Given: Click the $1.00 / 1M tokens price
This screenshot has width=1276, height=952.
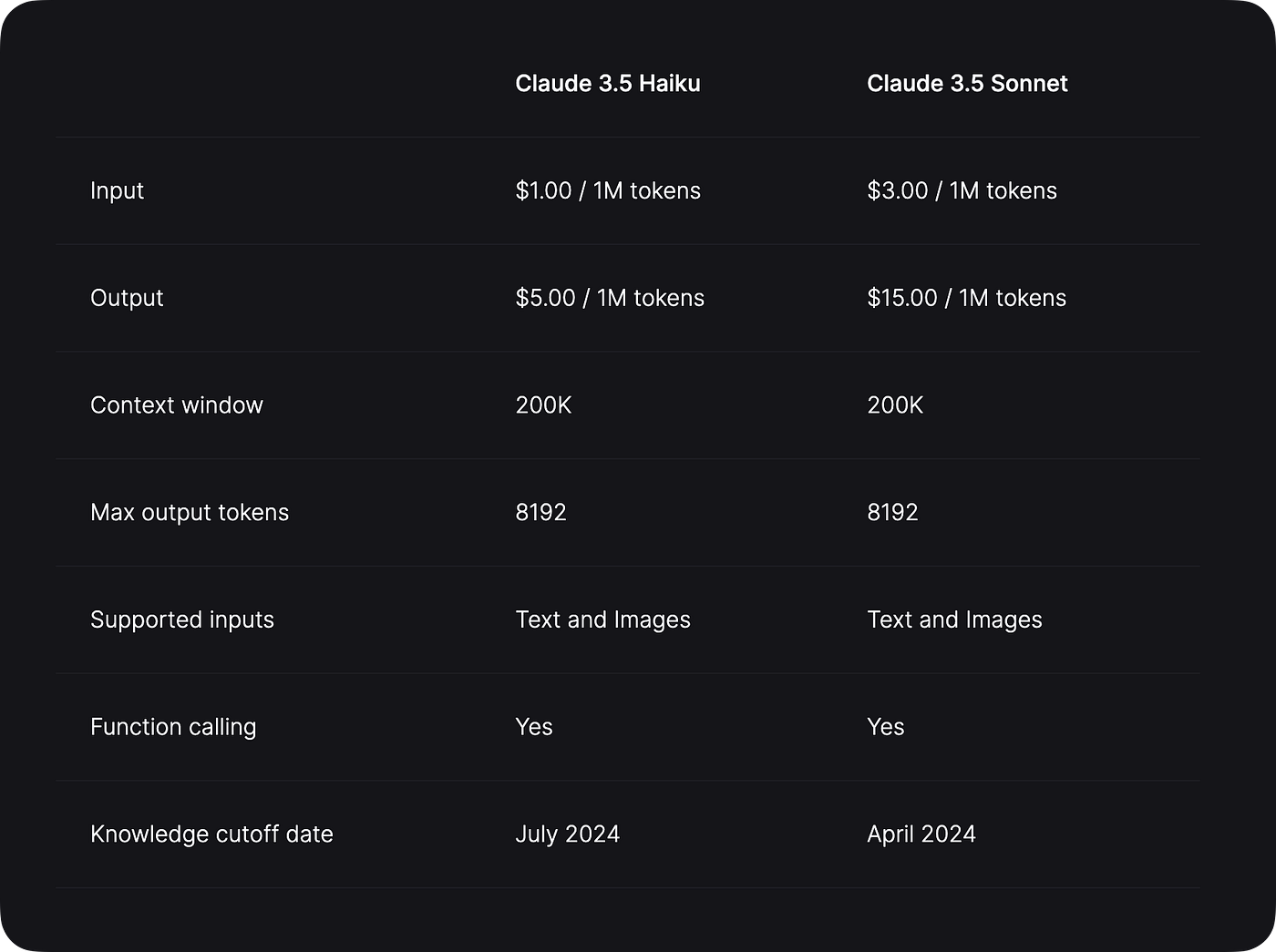Looking at the screenshot, I should click(608, 190).
